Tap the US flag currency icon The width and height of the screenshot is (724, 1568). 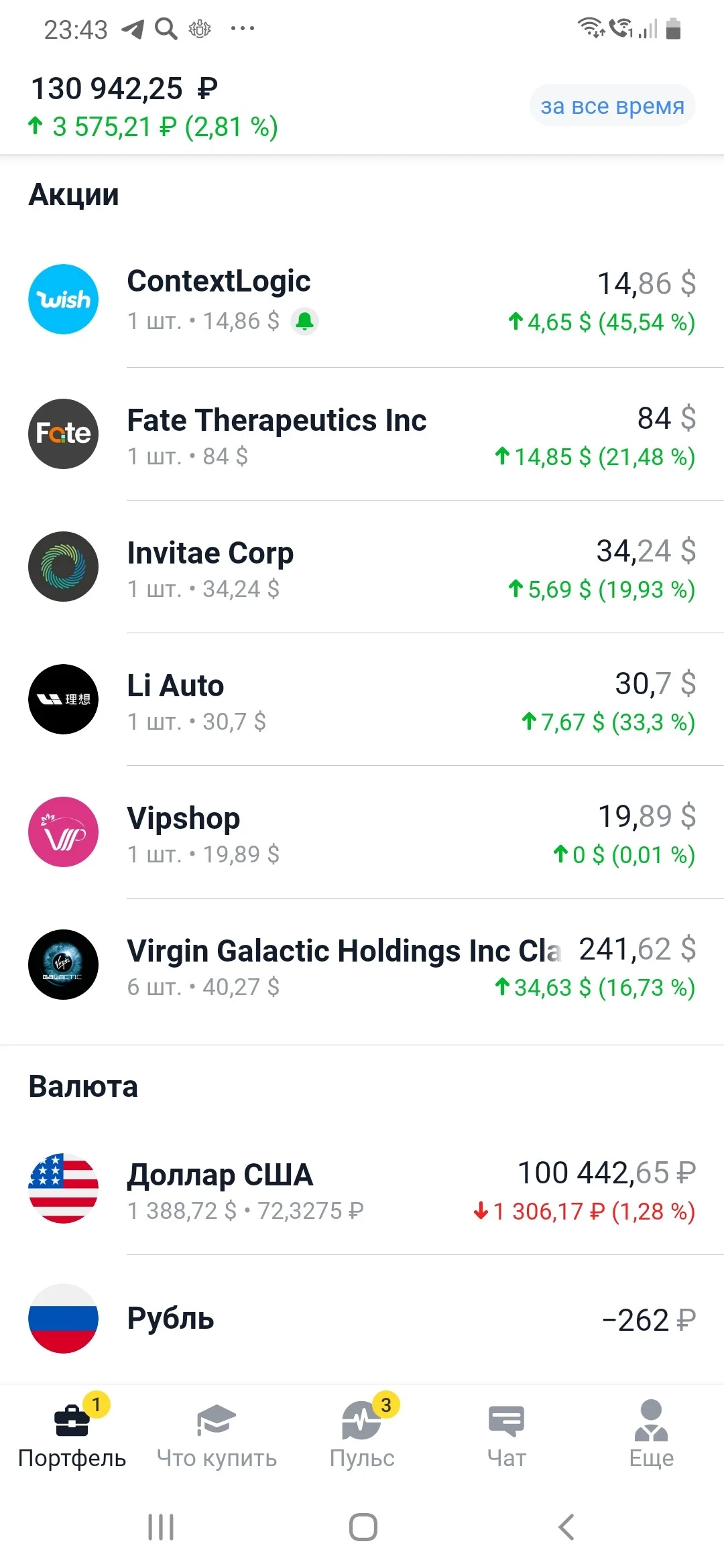[64, 1188]
